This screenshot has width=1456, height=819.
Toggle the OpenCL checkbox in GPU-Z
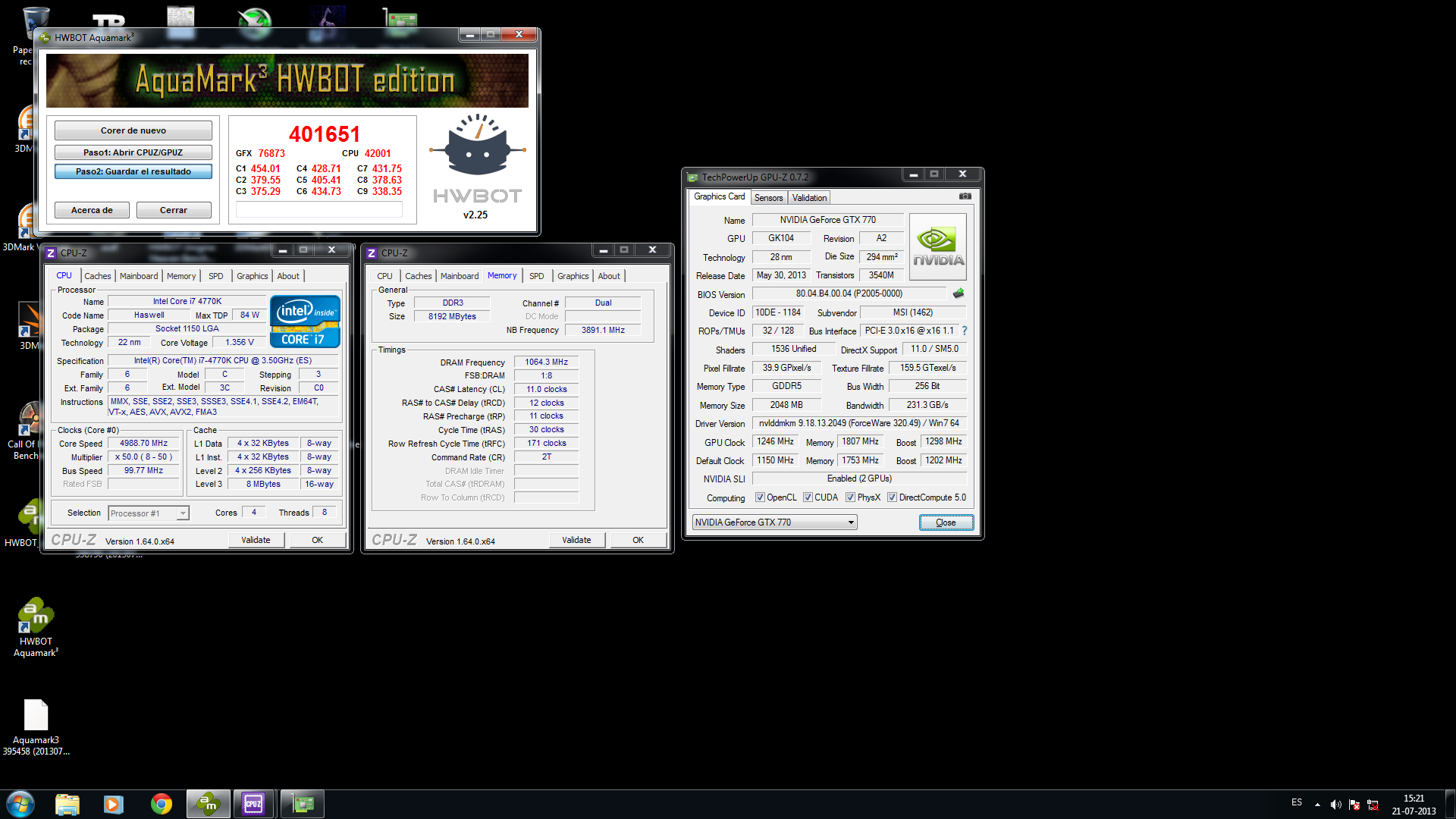[x=760, y=497]
